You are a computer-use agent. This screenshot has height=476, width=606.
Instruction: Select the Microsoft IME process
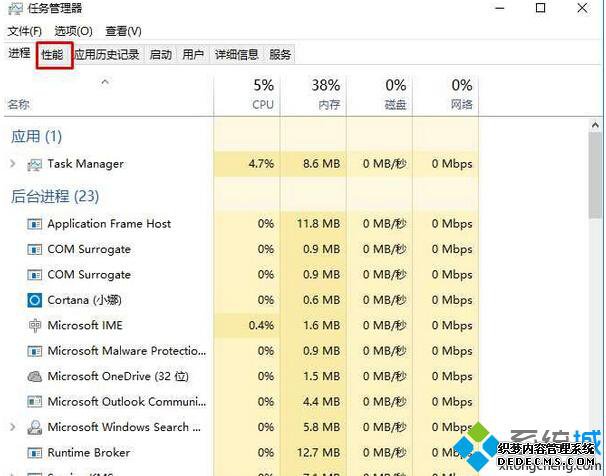[x=85, y=326]
